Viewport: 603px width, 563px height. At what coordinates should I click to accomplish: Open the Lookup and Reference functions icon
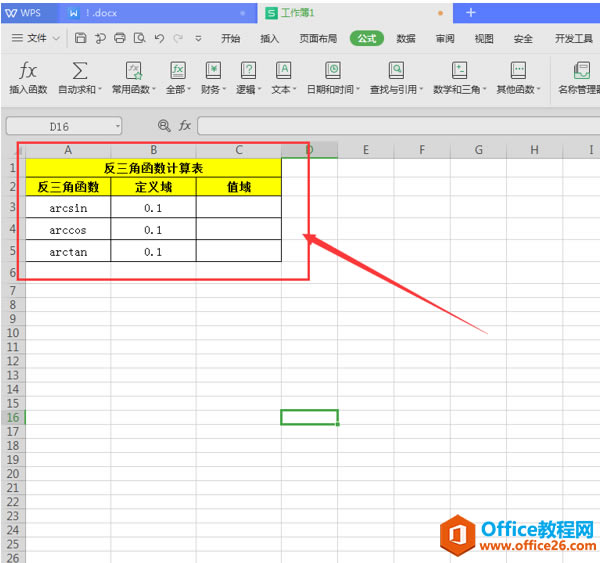coord(396,71)
